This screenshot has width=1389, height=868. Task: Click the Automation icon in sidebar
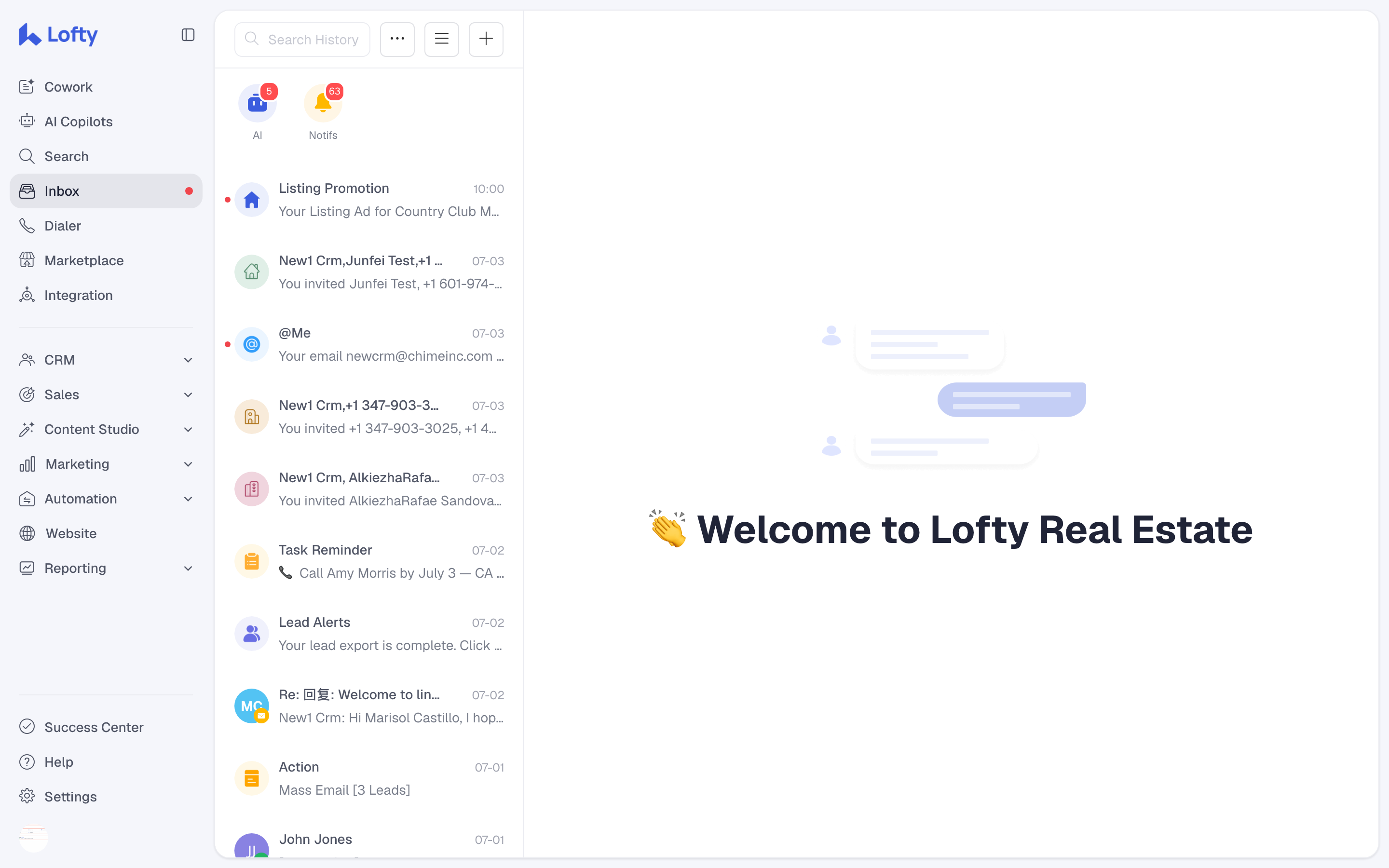click(x=27, y=499)
